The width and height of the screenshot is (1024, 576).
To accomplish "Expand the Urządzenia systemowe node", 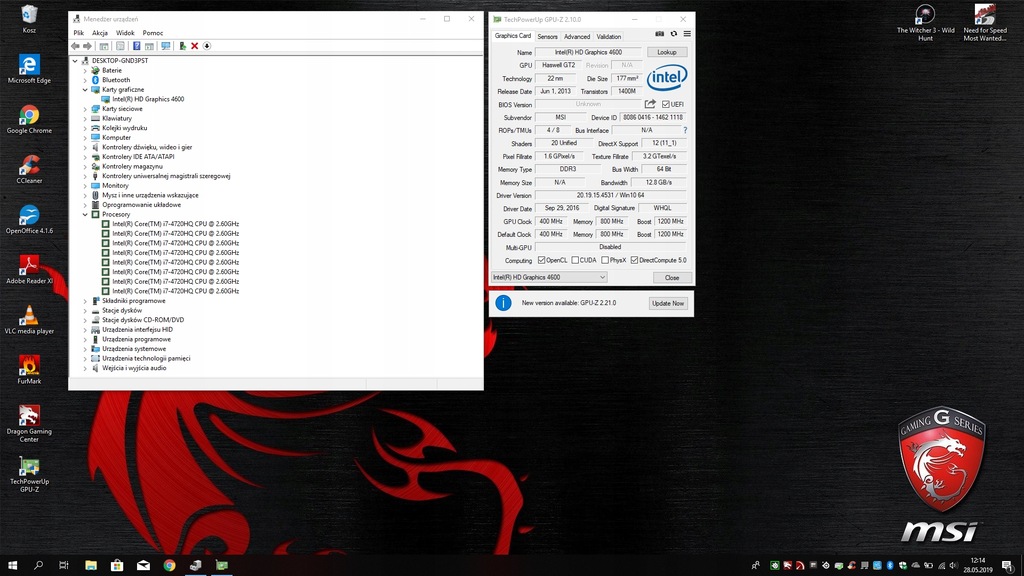I will pyautogui.click(x=85, y=349).
